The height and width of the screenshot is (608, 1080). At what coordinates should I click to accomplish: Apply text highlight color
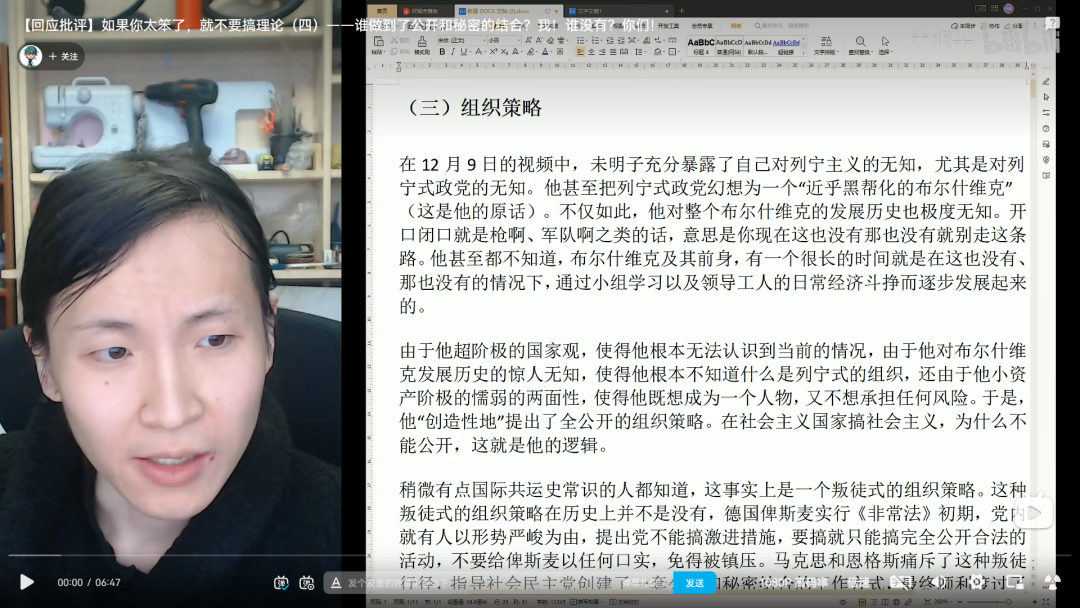530,52
